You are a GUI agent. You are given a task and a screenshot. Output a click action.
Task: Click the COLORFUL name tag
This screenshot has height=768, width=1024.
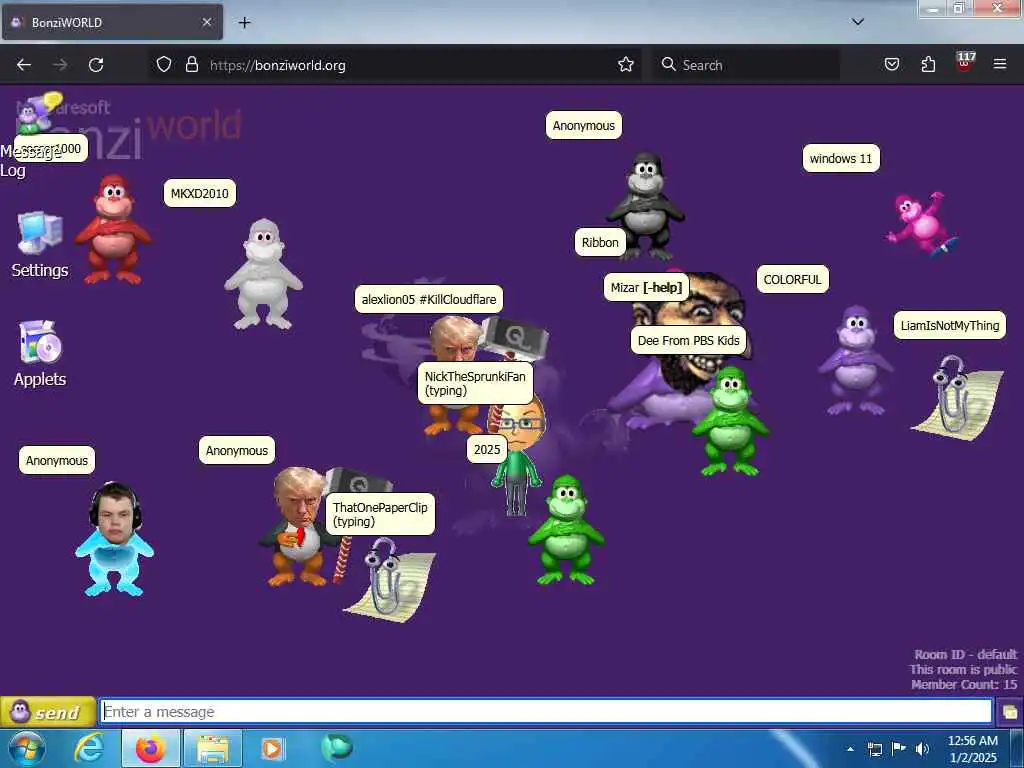793,280
